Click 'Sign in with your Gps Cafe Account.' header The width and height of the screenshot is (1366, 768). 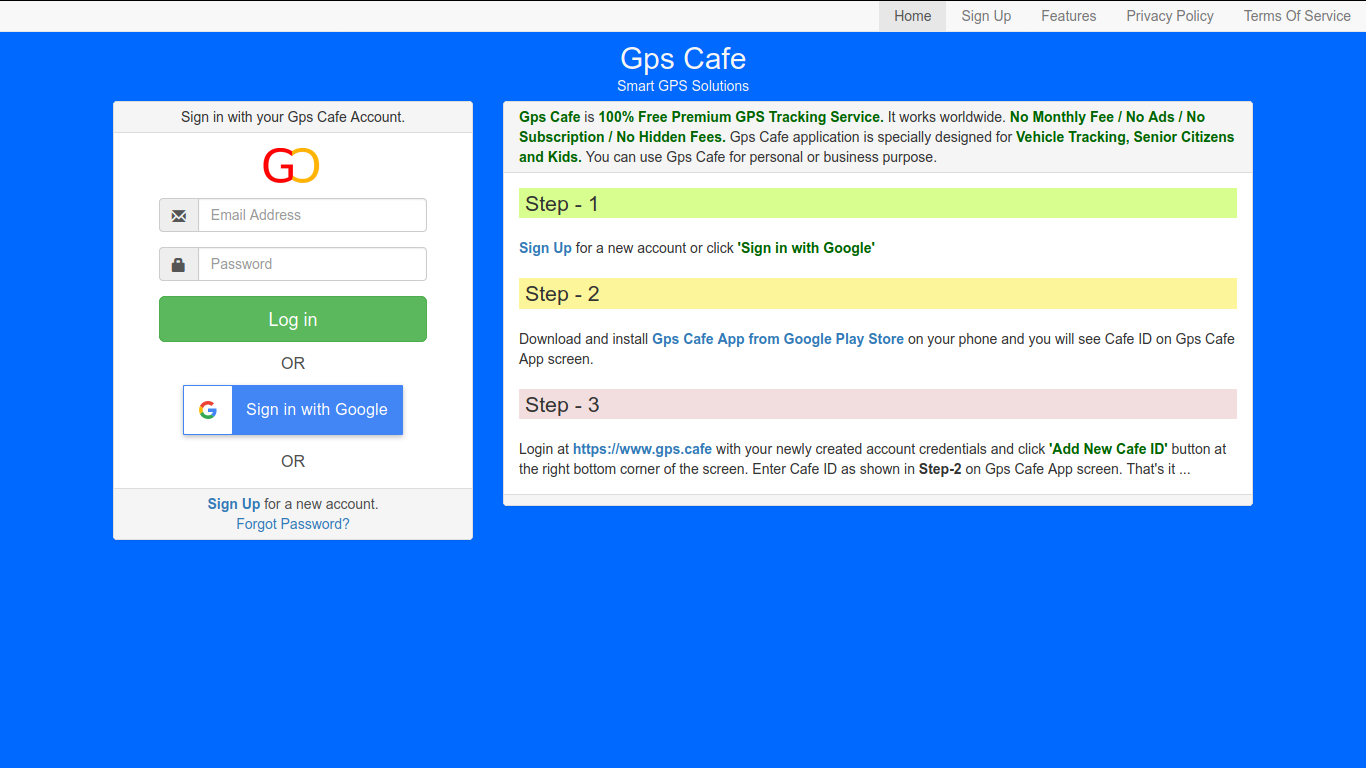(293, 117)
